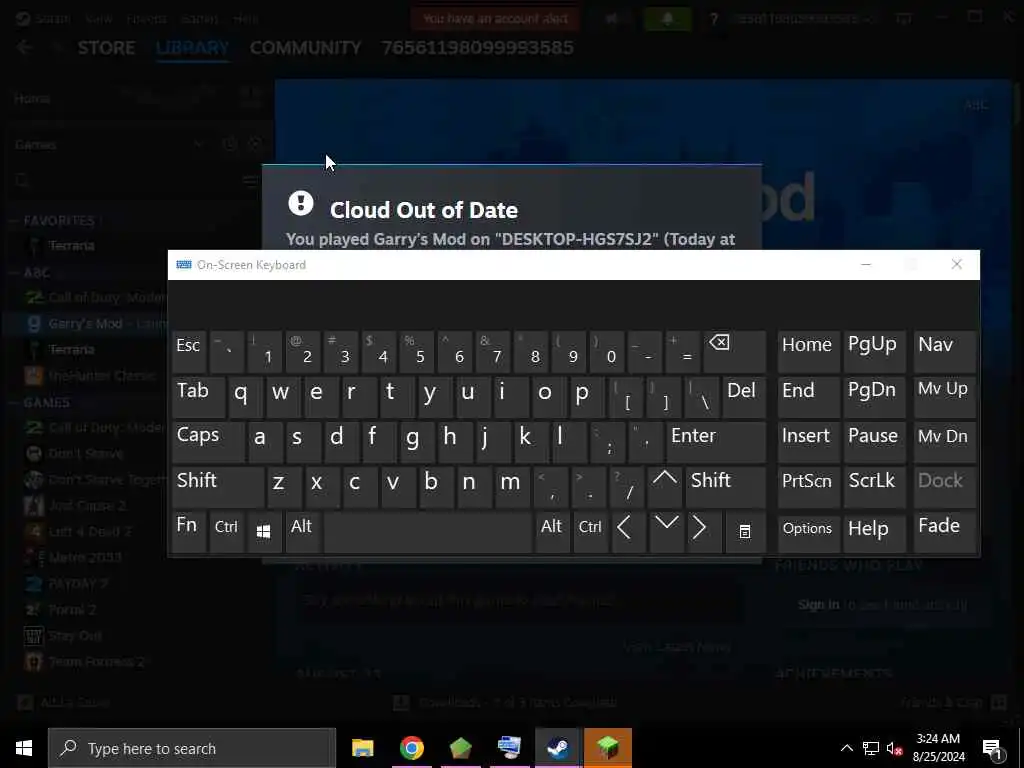Open the LIBRARY tab in Steam
The width and height of the screenshot is (1024, 768).
point(193,48)
